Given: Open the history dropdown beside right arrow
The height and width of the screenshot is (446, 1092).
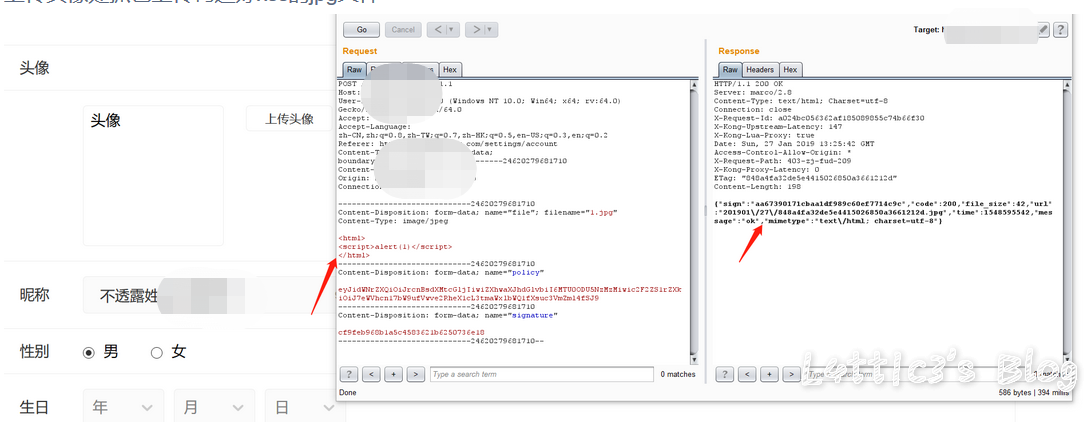Looking at the screenshot, I should 492,29.
